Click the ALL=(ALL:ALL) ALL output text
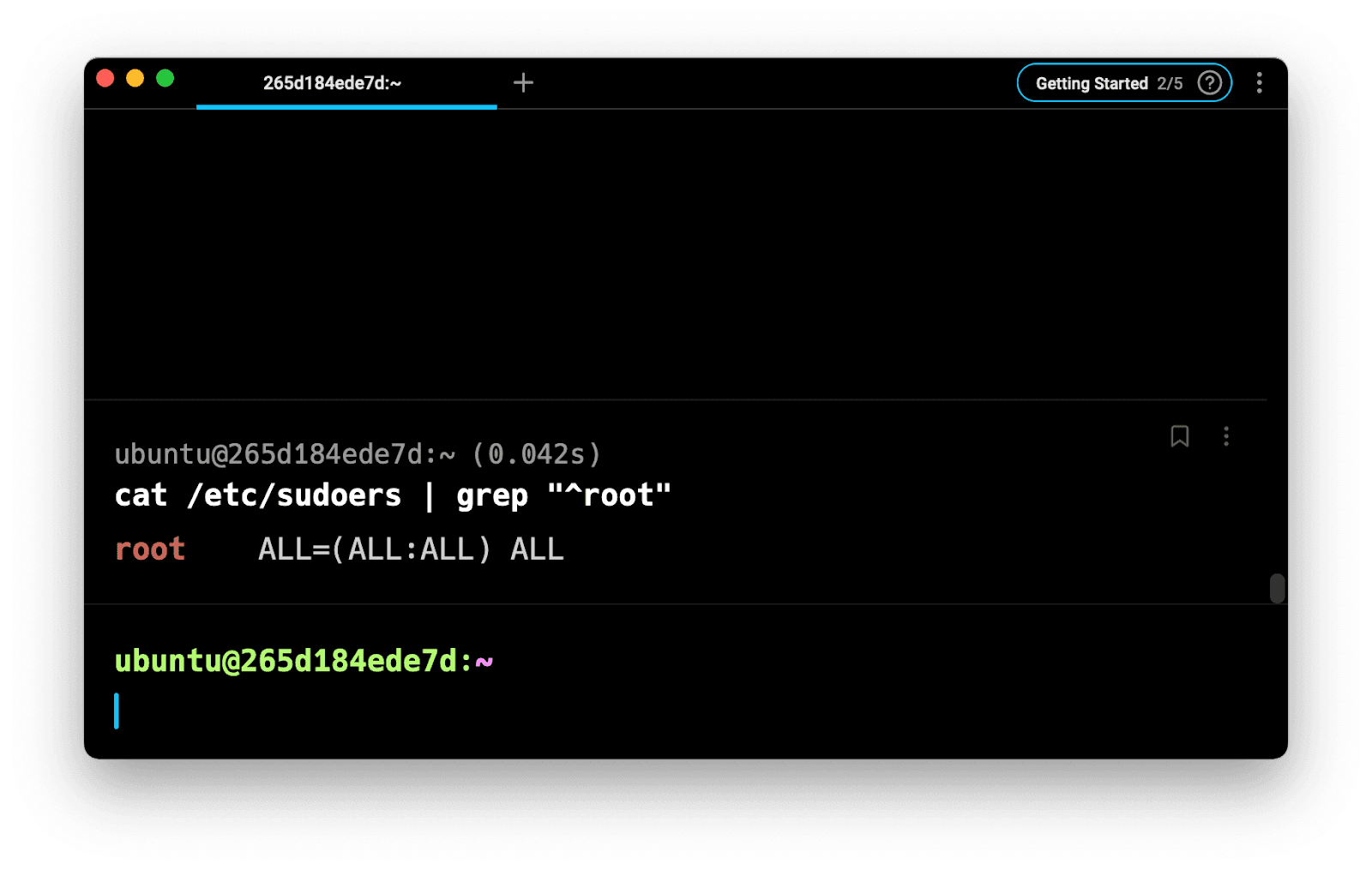 point(411,549)
